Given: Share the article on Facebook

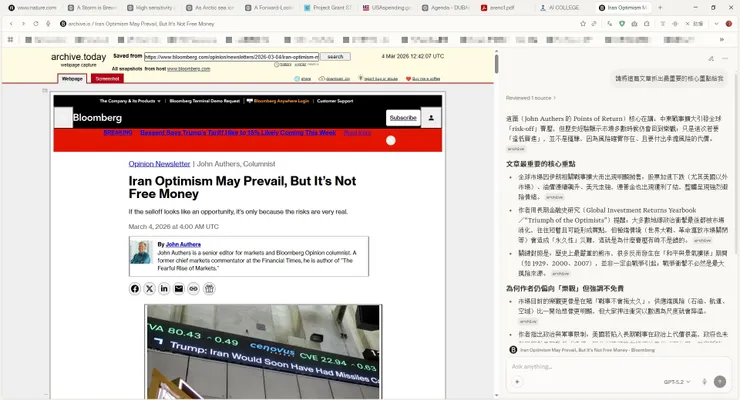Looking at the screenshot, I should click(x=135, y=289).
